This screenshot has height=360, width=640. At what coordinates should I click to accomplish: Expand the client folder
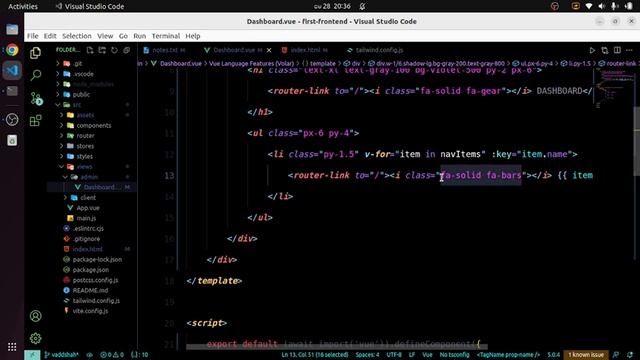click(x=88, y=198)
